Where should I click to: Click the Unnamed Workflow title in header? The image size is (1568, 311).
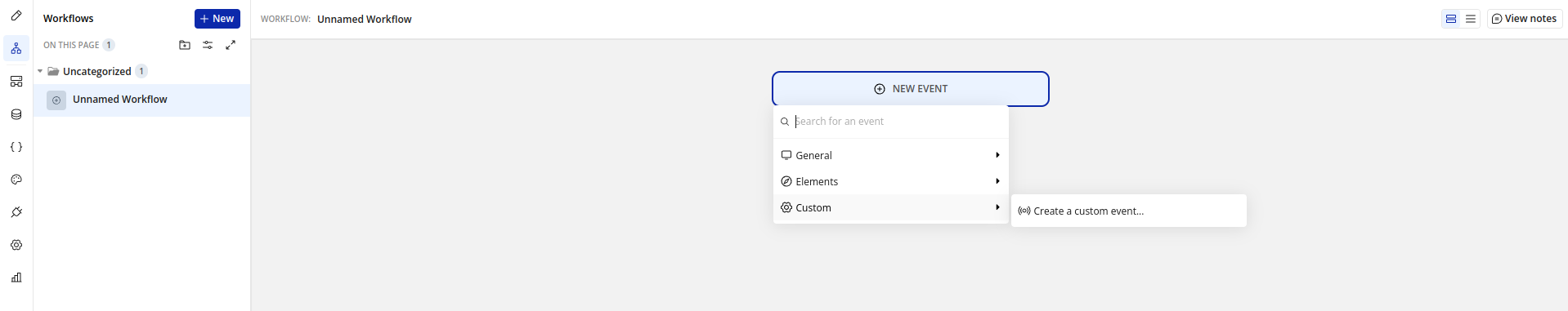(365, 19)
